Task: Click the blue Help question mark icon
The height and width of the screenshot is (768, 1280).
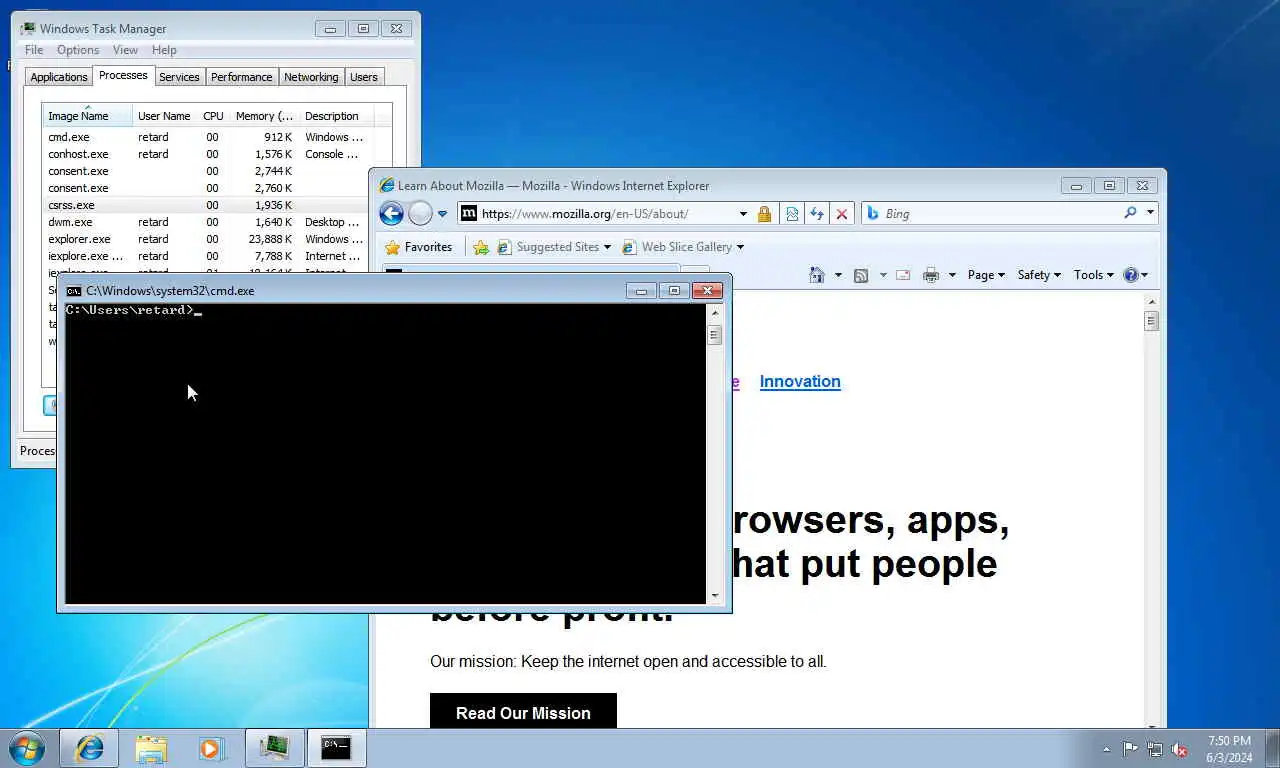Action: (1131, 275)
